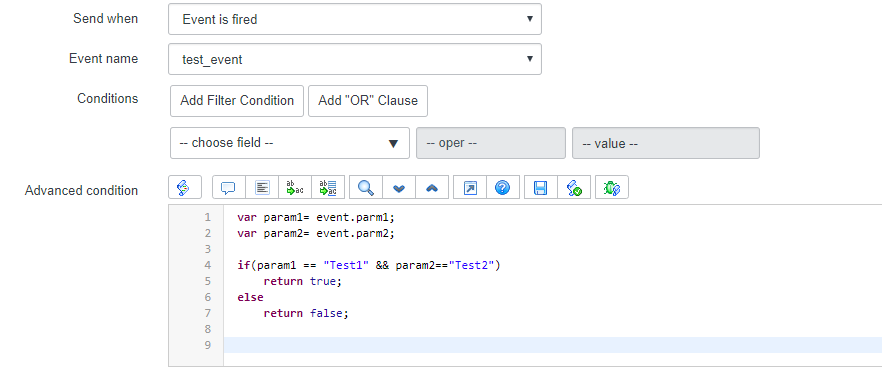Open the search magnifier tool
Screen dimensions: 882x377
coord(366,187)
